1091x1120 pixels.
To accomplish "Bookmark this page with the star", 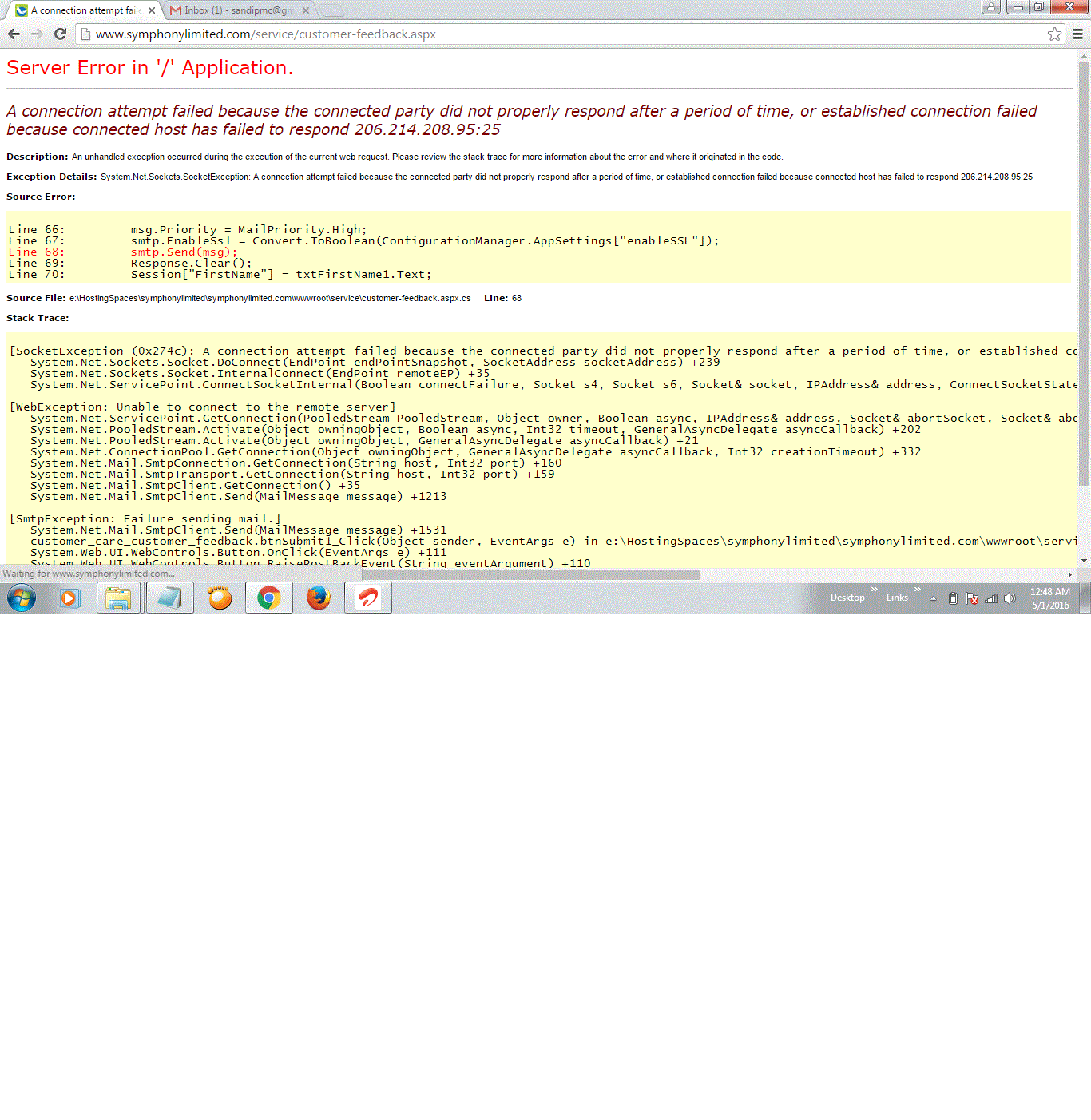I will click(x=1054, y=34).
